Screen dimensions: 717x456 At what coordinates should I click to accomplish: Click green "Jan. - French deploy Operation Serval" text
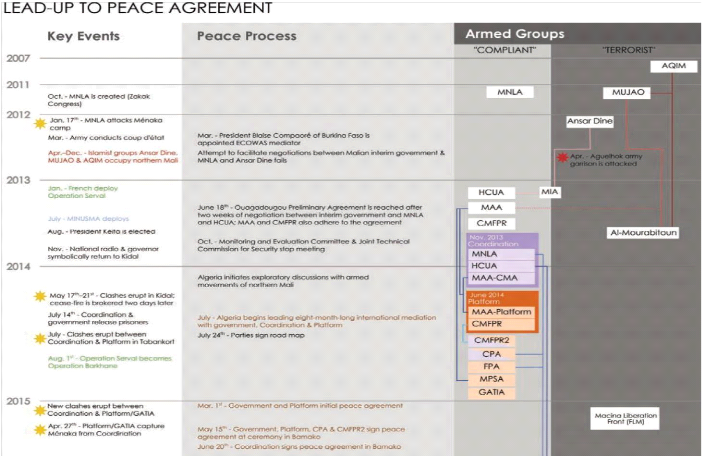[x=83, y=192]
